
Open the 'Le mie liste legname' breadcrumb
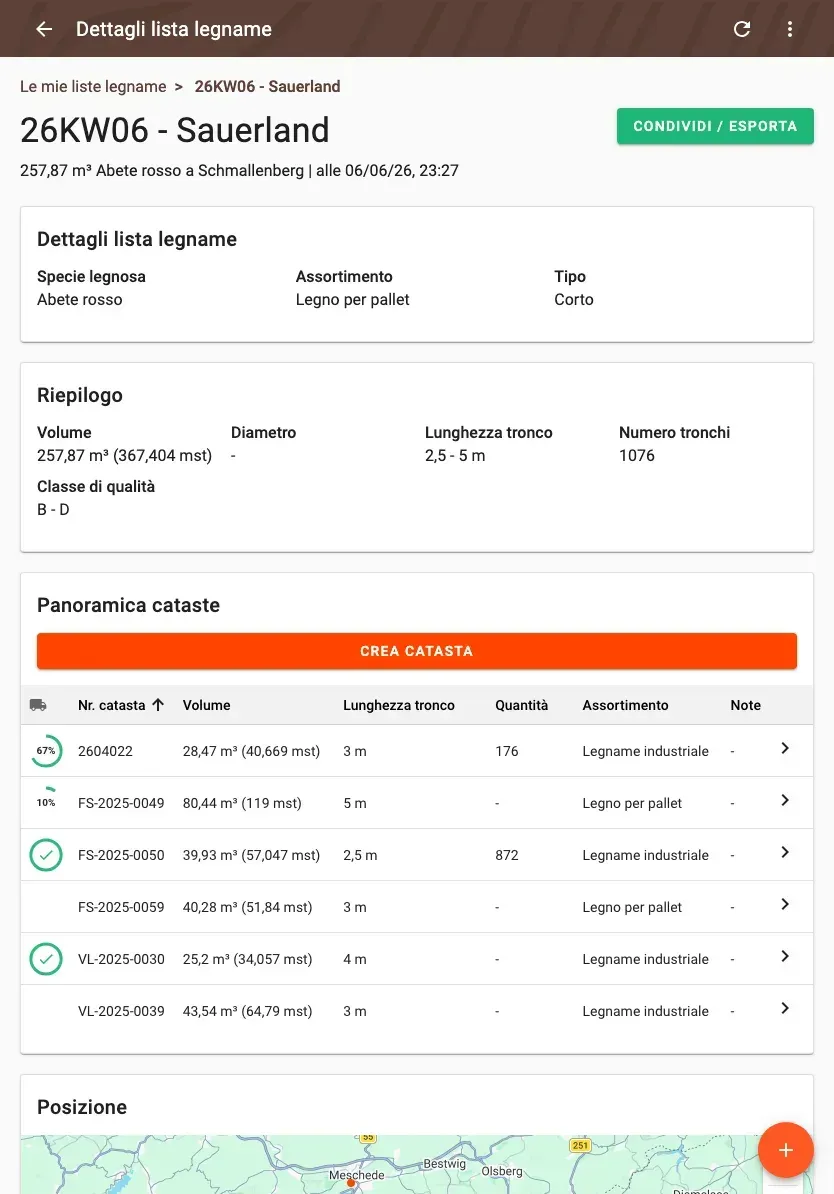click(x=93, y=87)
